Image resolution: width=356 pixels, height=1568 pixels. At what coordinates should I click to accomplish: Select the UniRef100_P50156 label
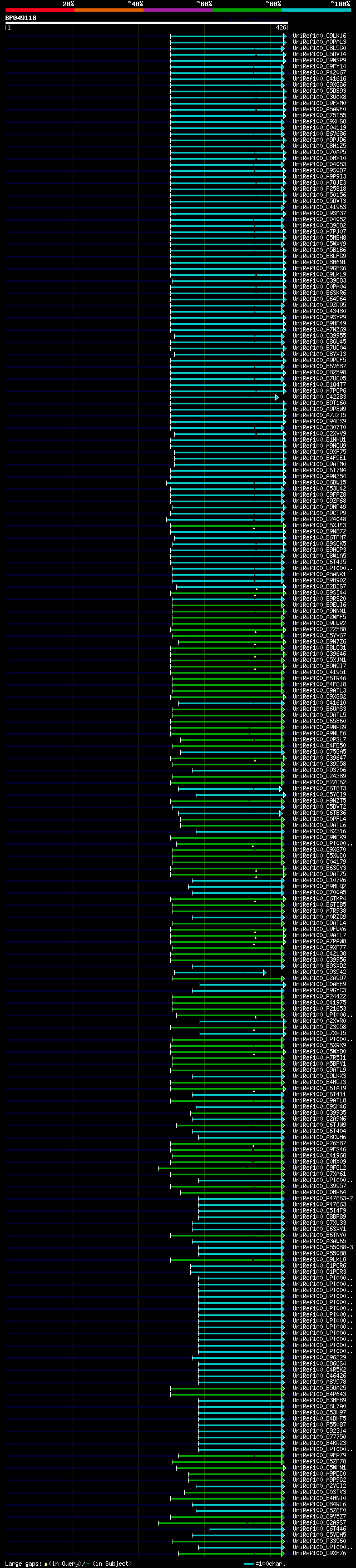click(x=319, y=195)
